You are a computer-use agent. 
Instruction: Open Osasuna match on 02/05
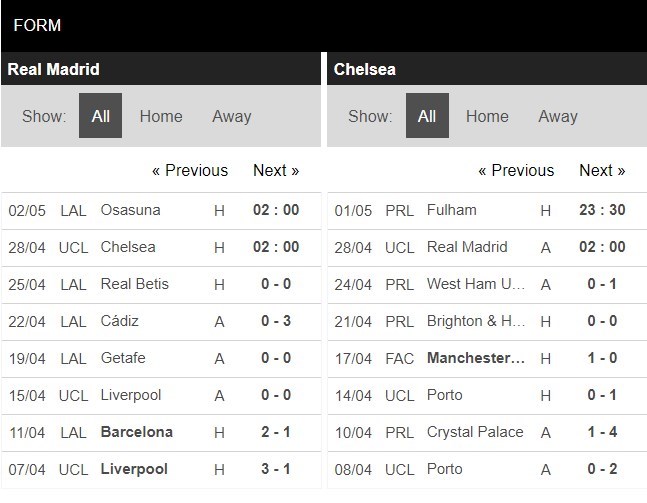[130, 210]
